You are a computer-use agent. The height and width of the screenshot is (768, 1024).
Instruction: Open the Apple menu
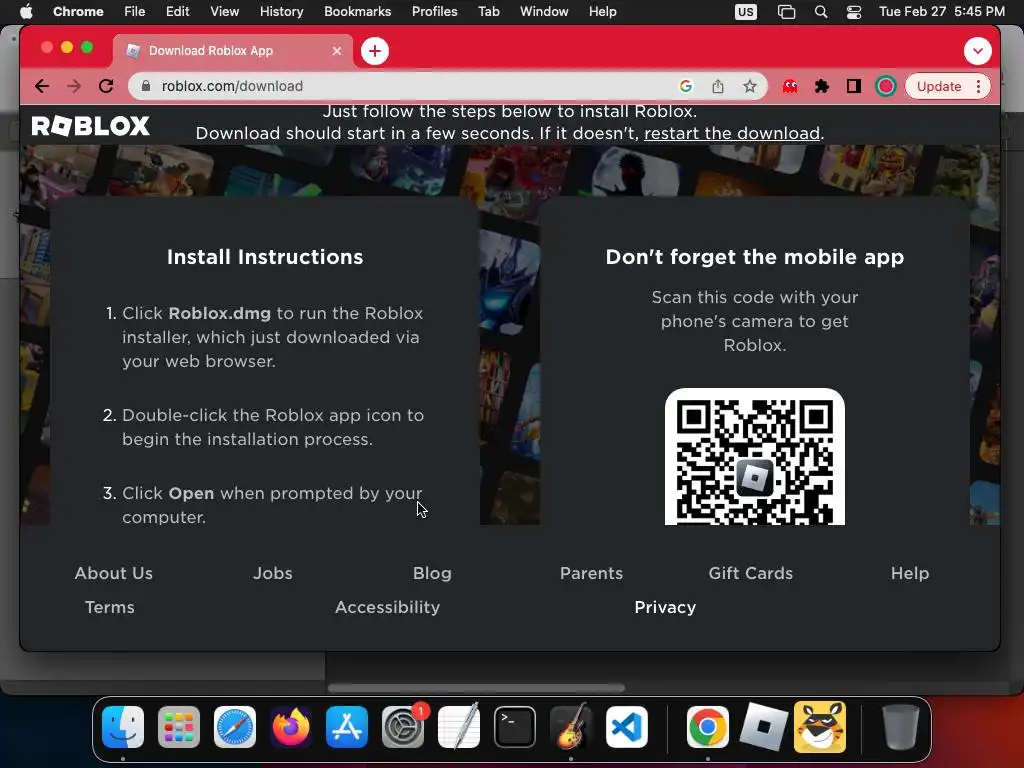point(26,12)
